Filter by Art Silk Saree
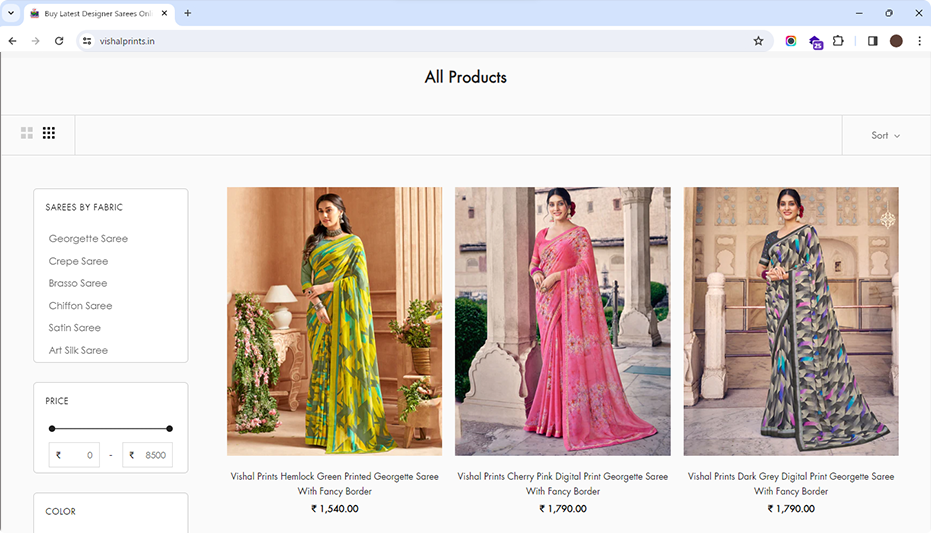 tap(78, 350)
